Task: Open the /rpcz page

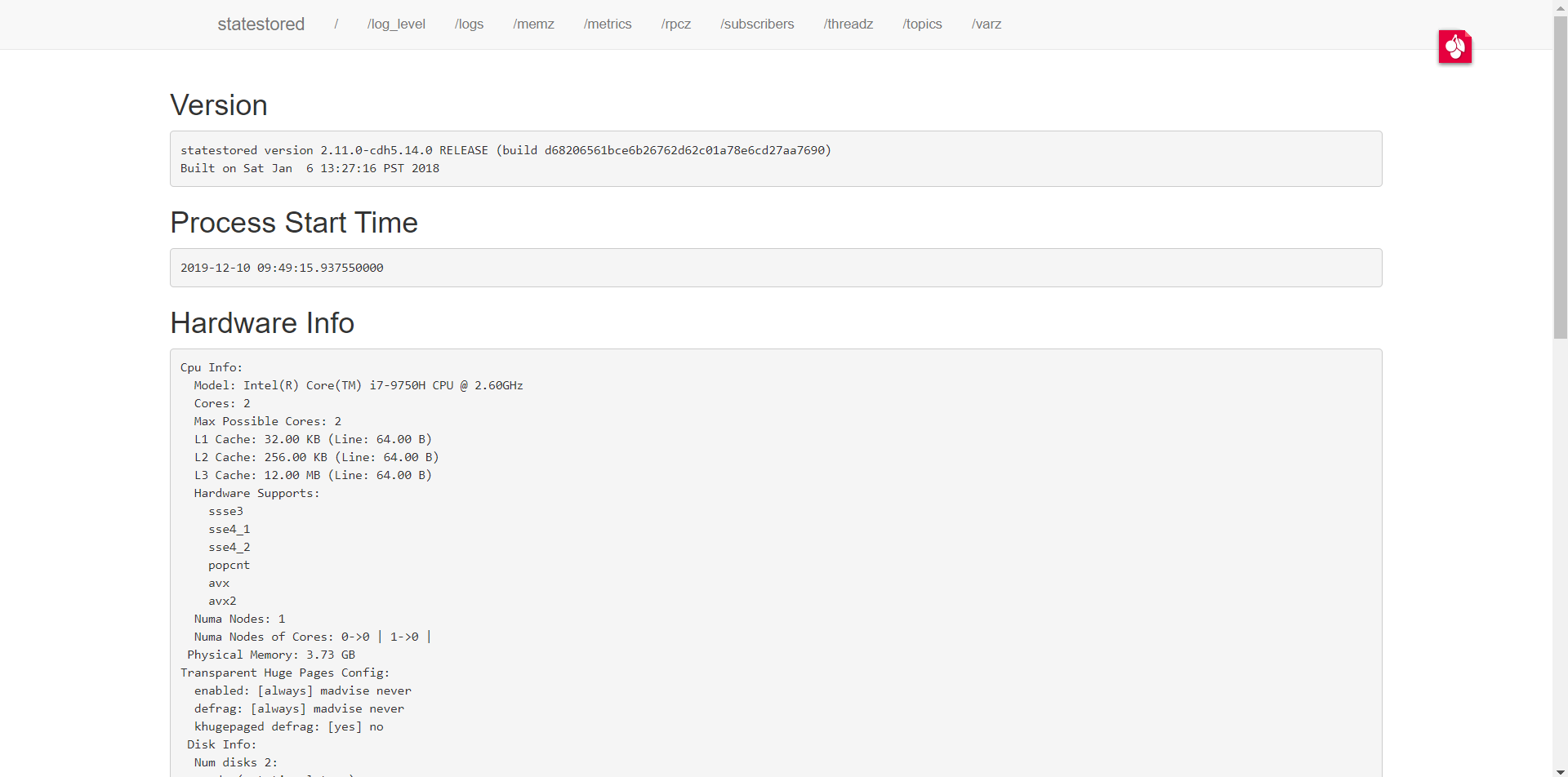Action: point(676,24)
